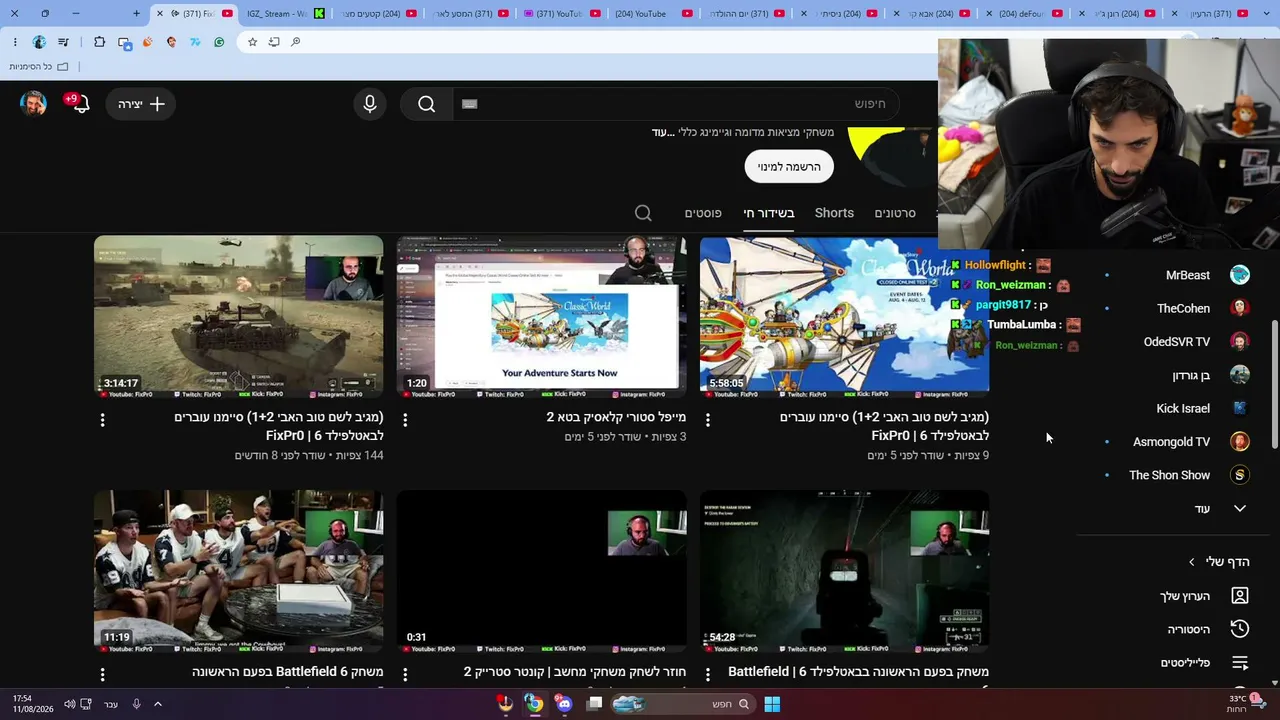Open options for קונטר סטרייק 2 video
Viewport: 1280px width, 720px height.
click(x=405, y=675)
